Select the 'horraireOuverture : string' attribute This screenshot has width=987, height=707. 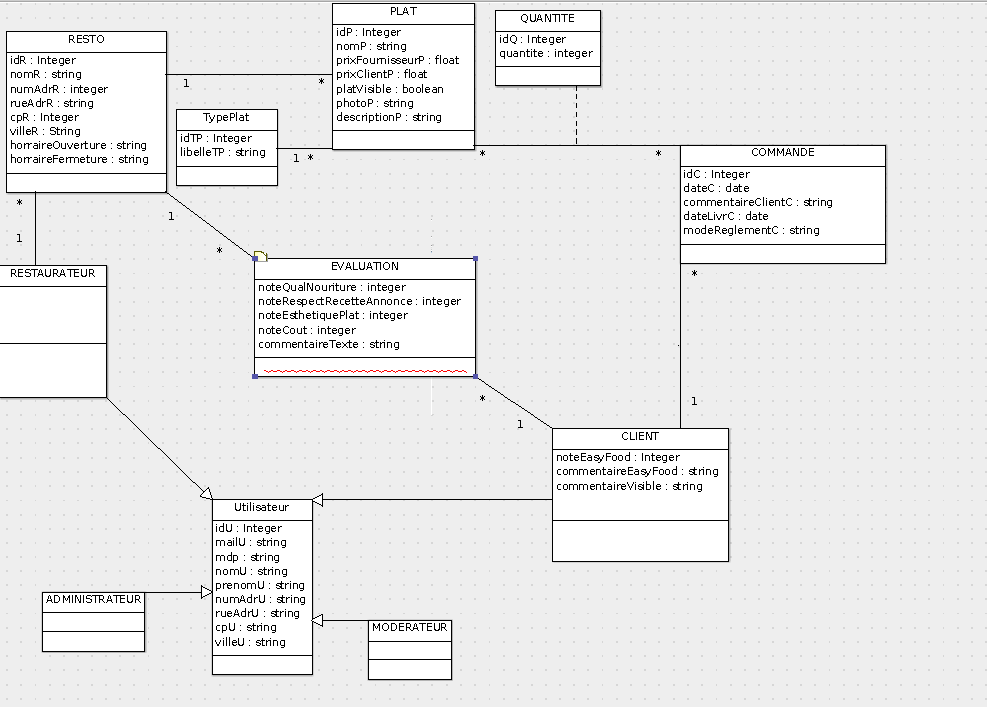79,145
